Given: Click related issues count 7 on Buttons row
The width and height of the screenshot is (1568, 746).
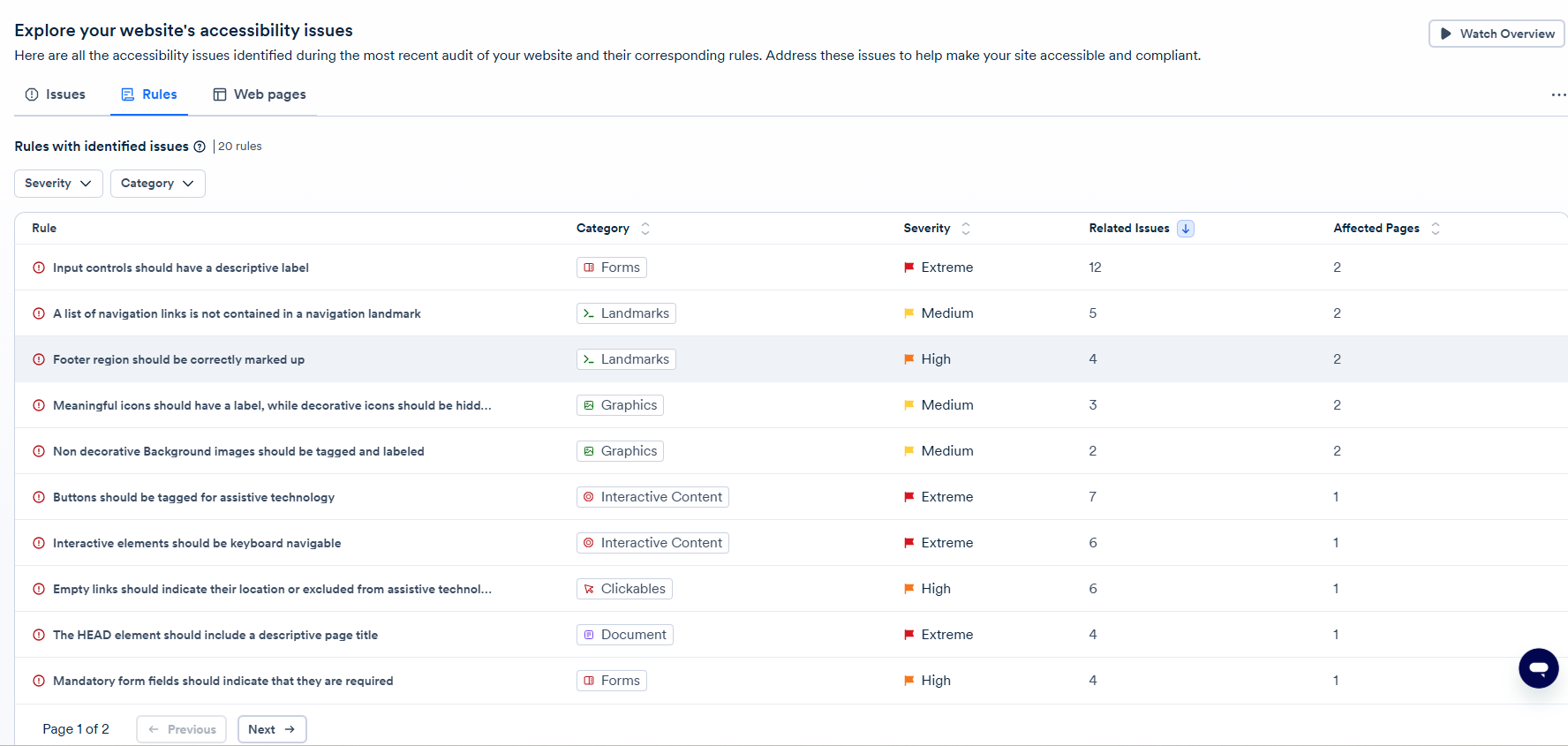Looking at the screenshot, I should click(1093, 497).
